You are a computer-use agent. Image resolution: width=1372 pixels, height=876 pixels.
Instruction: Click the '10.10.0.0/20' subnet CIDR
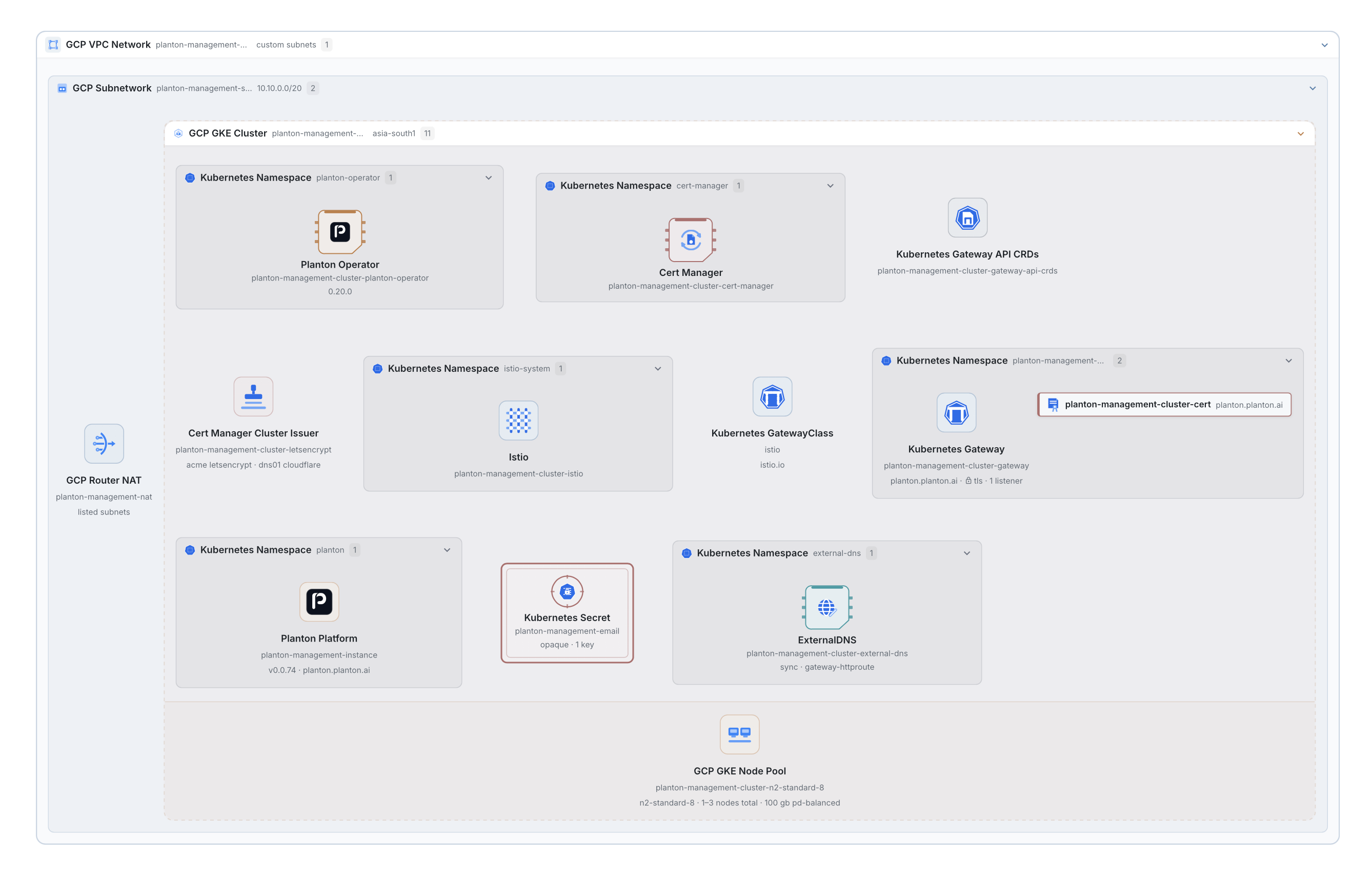pos(279,88)
